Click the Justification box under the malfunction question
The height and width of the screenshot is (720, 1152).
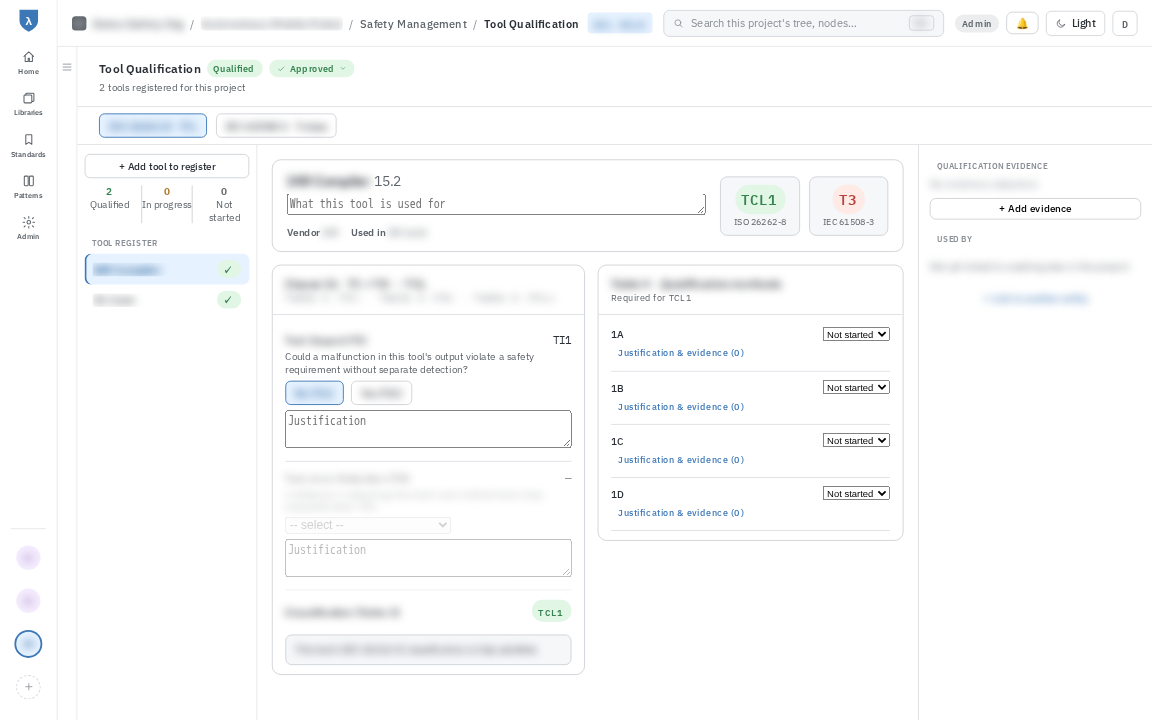pos(428,429)
